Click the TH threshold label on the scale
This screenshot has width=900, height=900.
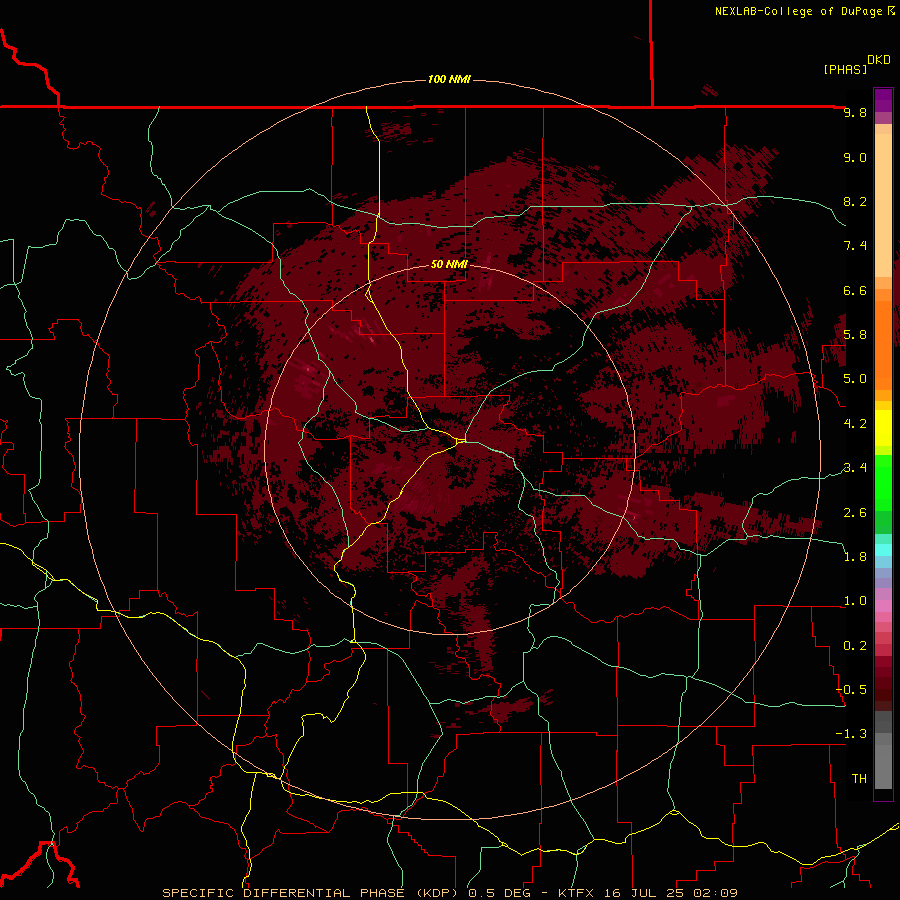tap(859, 779)
